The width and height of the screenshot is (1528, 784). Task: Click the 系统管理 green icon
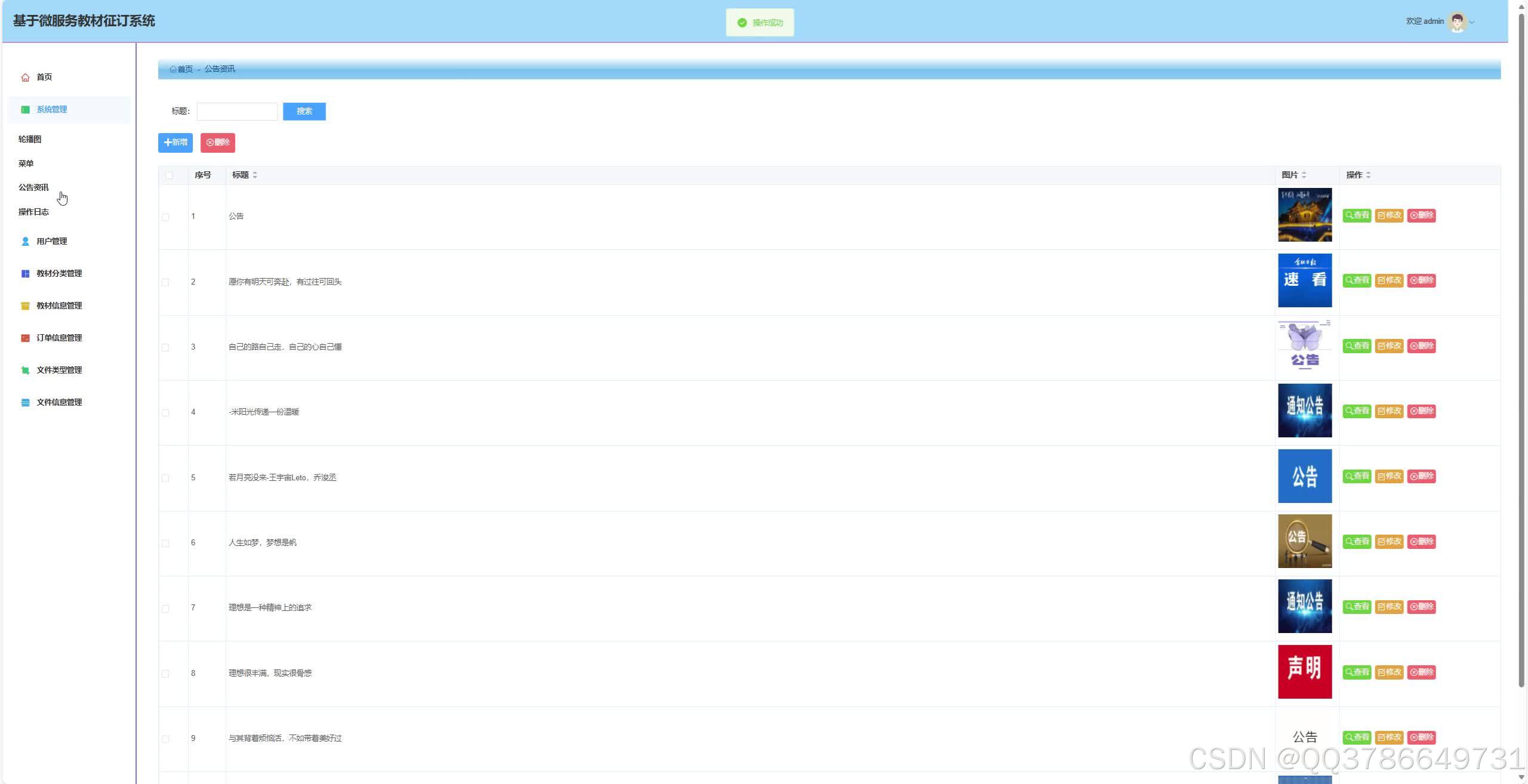pos(25,110)
